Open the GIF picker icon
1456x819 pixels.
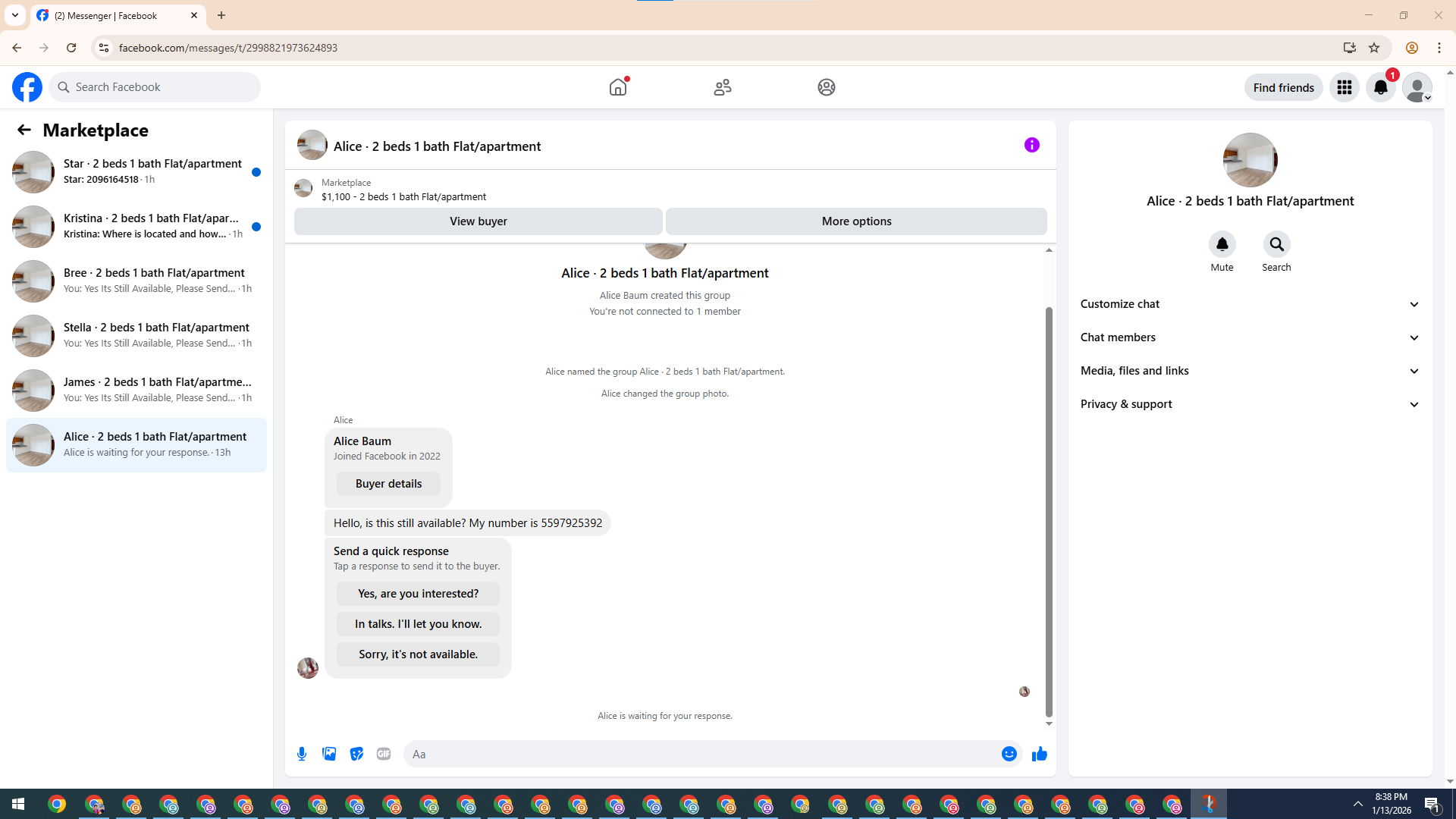click(384, 754)
